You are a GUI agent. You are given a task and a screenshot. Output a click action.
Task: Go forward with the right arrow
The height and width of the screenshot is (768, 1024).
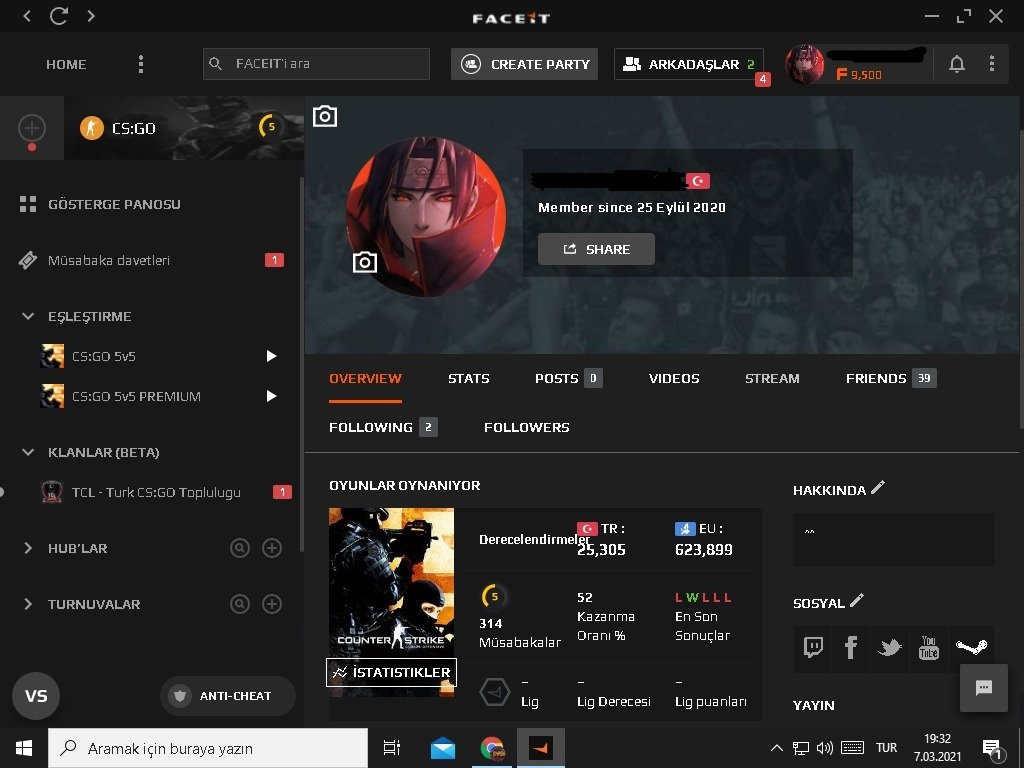tap(91, 16)
